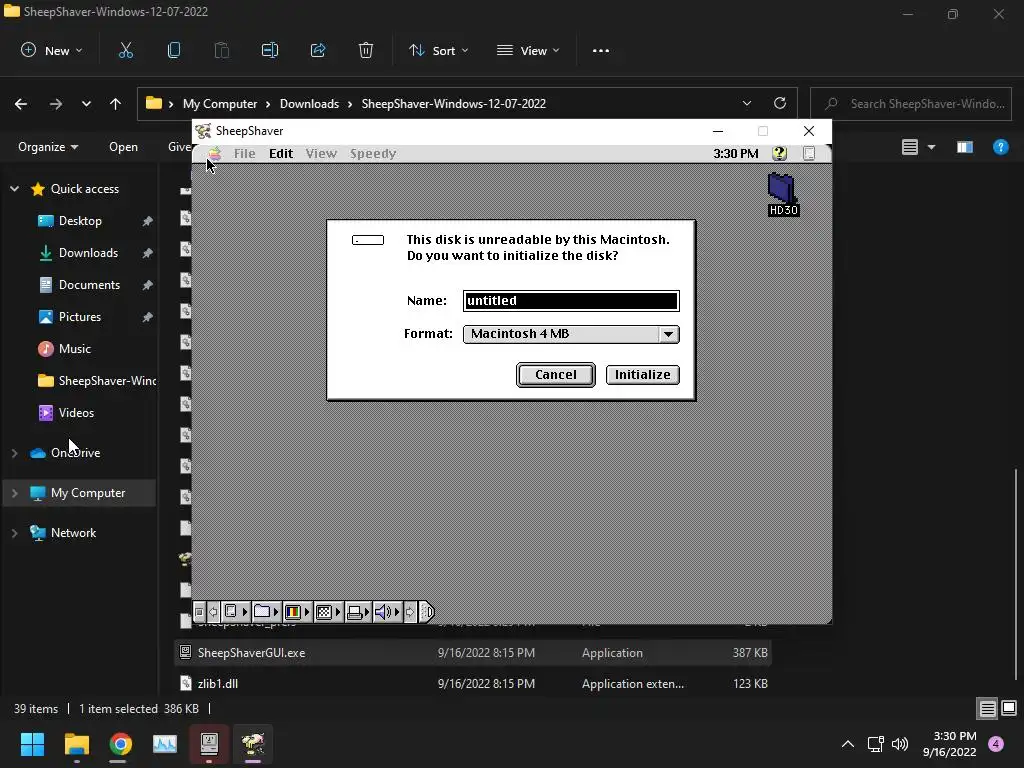Click the Explorer search box
The width and height of the screenshot is (1024, 768).
click(911, 104)
